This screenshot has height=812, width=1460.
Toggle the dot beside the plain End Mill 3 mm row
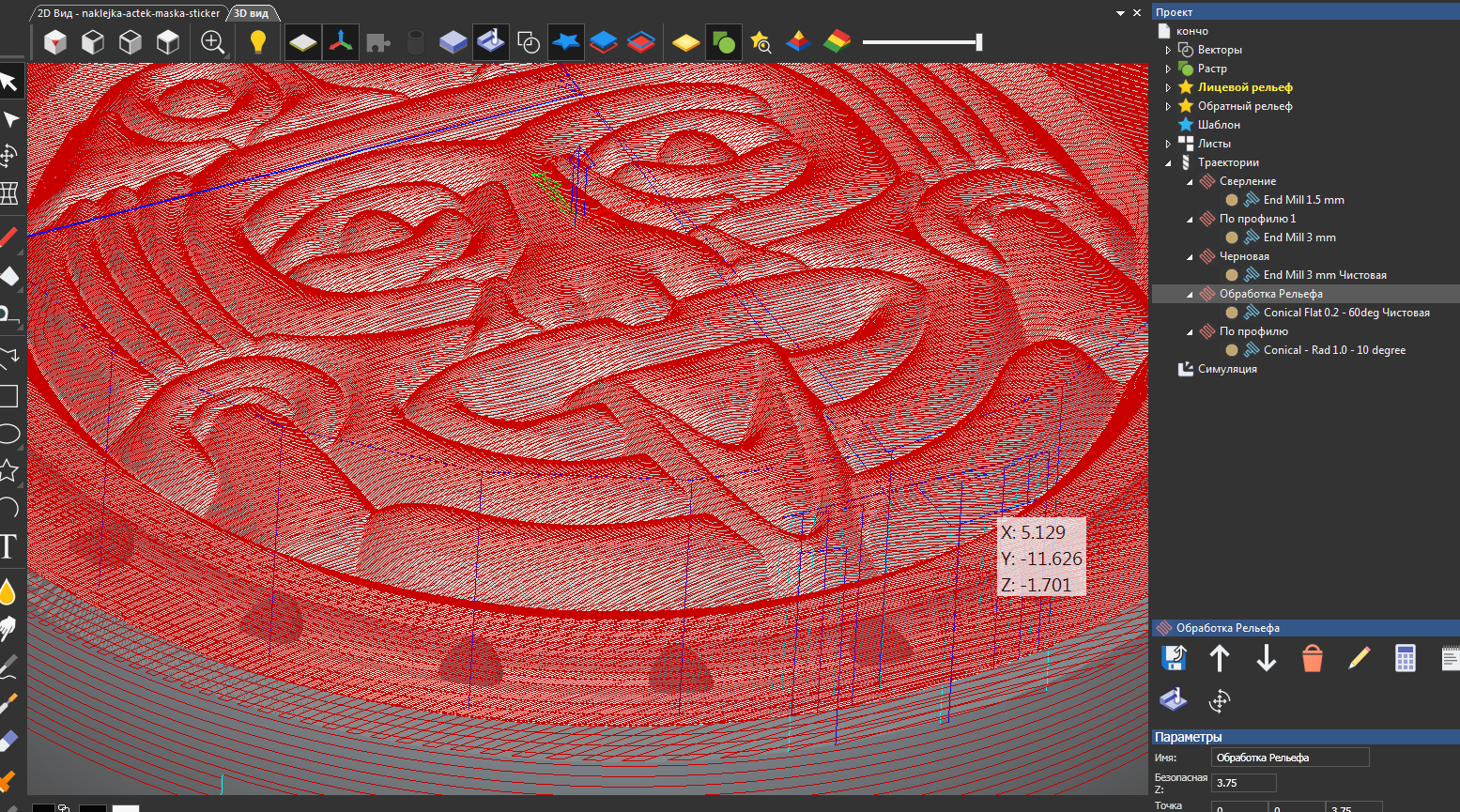1232,237
